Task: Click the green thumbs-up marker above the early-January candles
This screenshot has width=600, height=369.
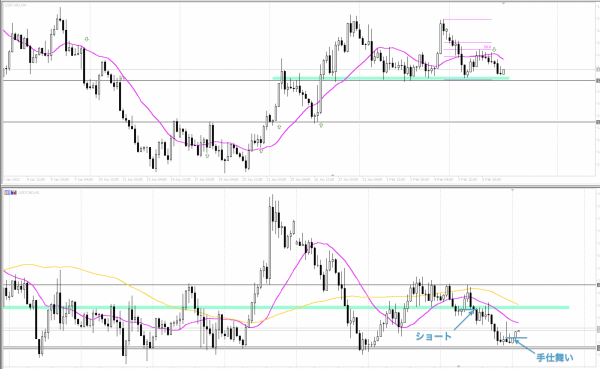Action: [x=86, y=39]
